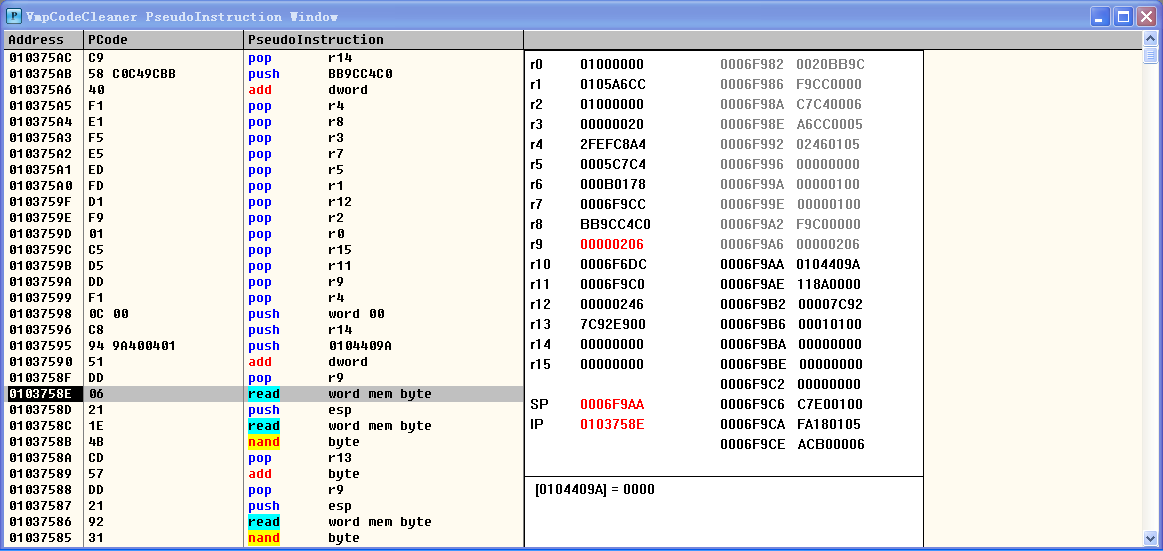Click stack entry 0006F982 0020BB9C

(x=792, y=65)
